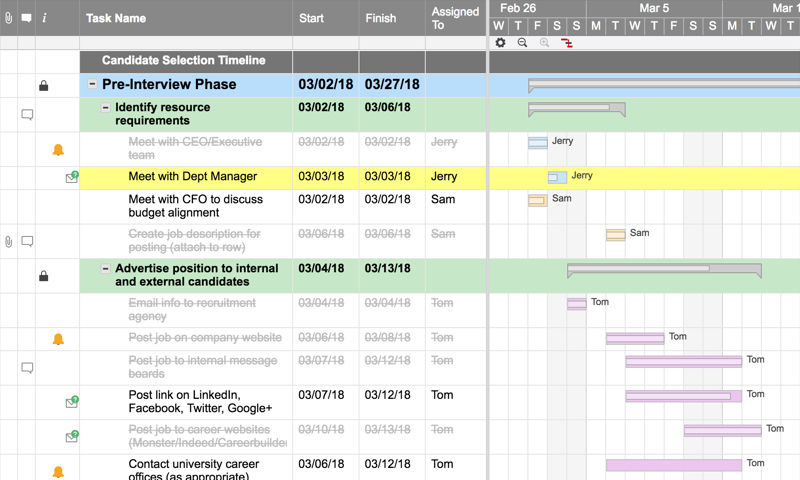Open the comment bubble on Identify resource requirements row
Screen dimensions: 800x480
(28, 115)
